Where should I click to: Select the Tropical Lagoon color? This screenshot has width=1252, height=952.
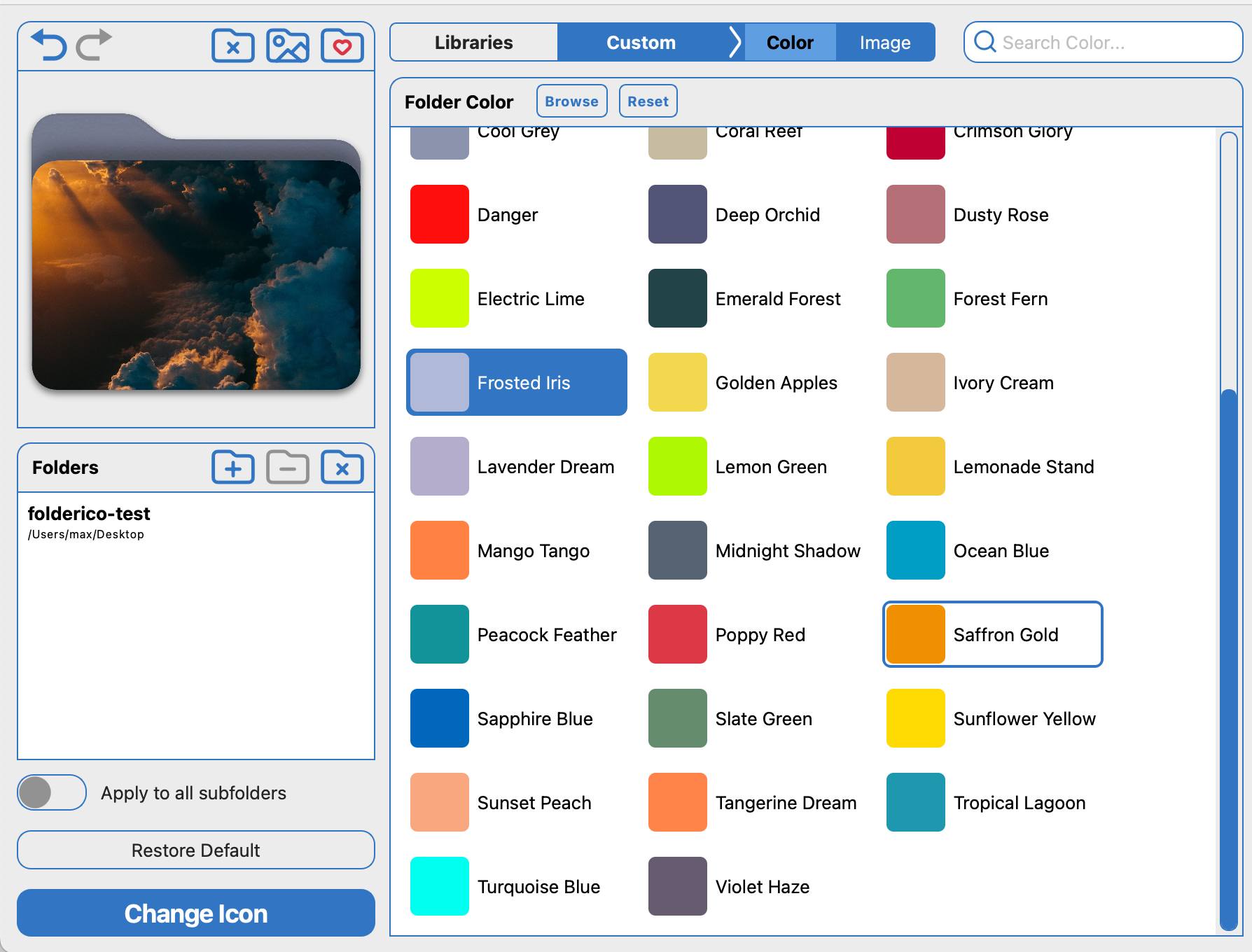pos(992,802)
